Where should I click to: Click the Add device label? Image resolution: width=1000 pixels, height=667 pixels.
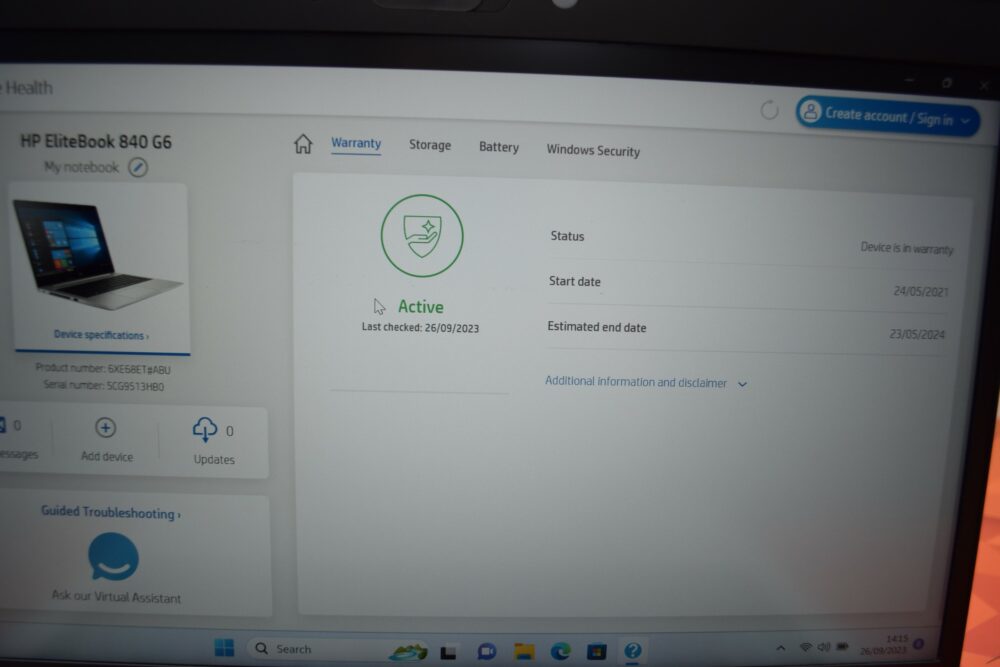[x=107, y=457]
